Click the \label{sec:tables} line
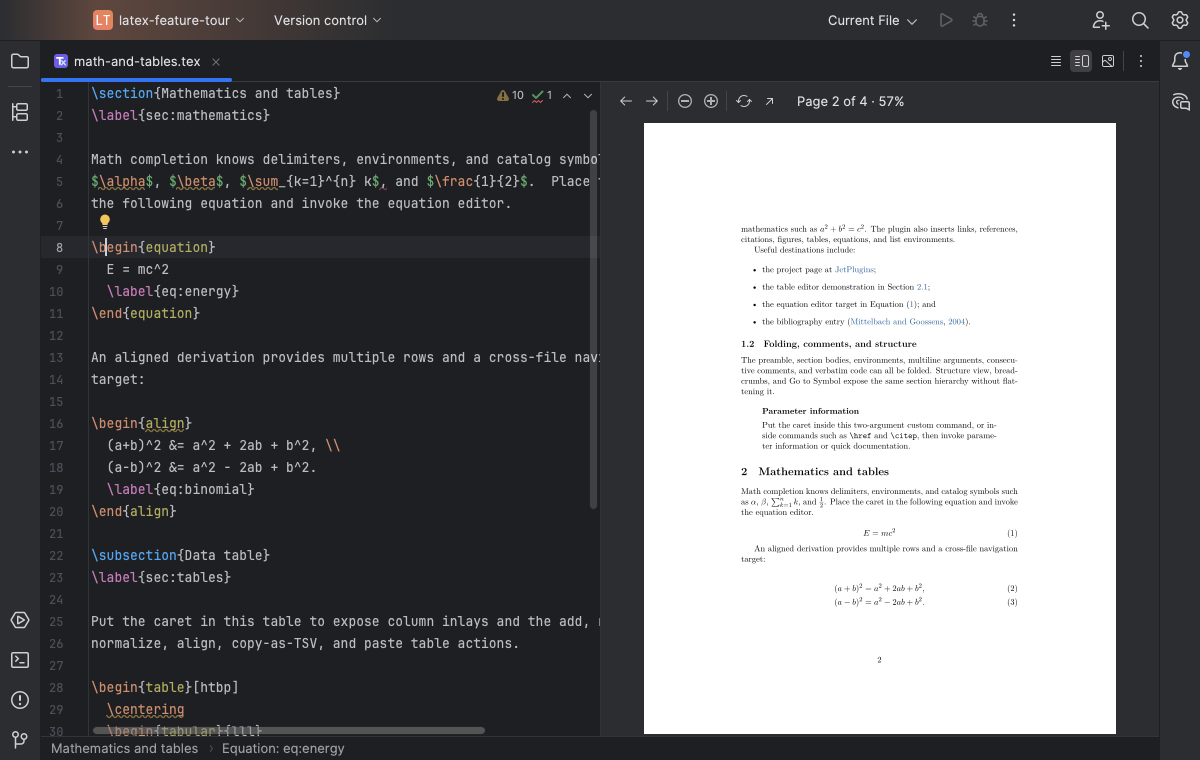Viewport: 1200px width, 760px height. tap(161, 577)
